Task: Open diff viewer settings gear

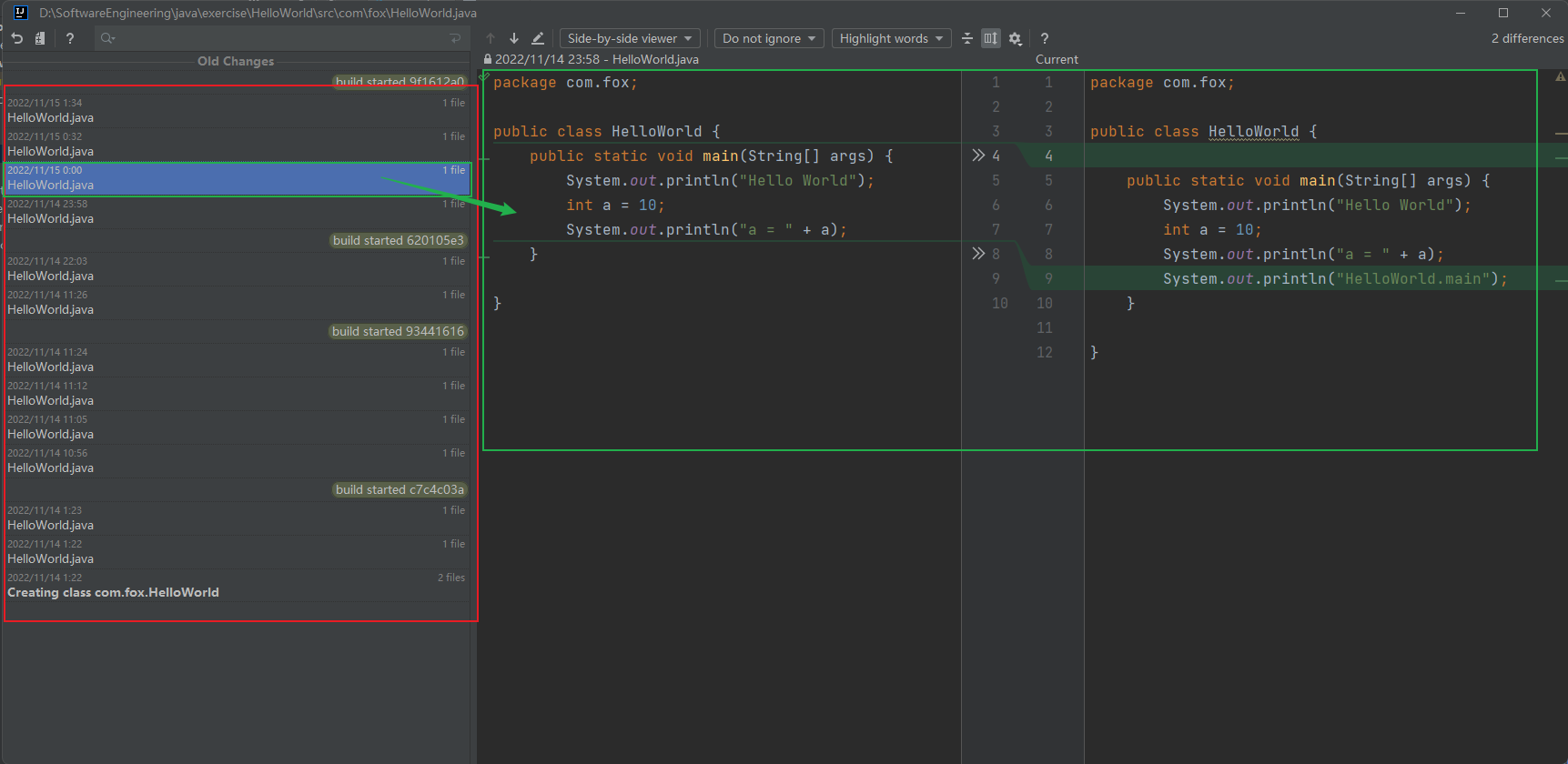Action: pos(1016,38)
